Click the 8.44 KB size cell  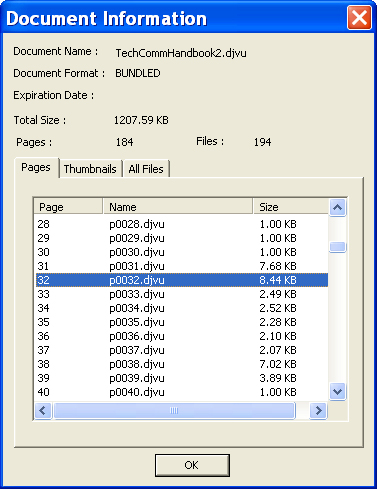(x=278, y=280)
